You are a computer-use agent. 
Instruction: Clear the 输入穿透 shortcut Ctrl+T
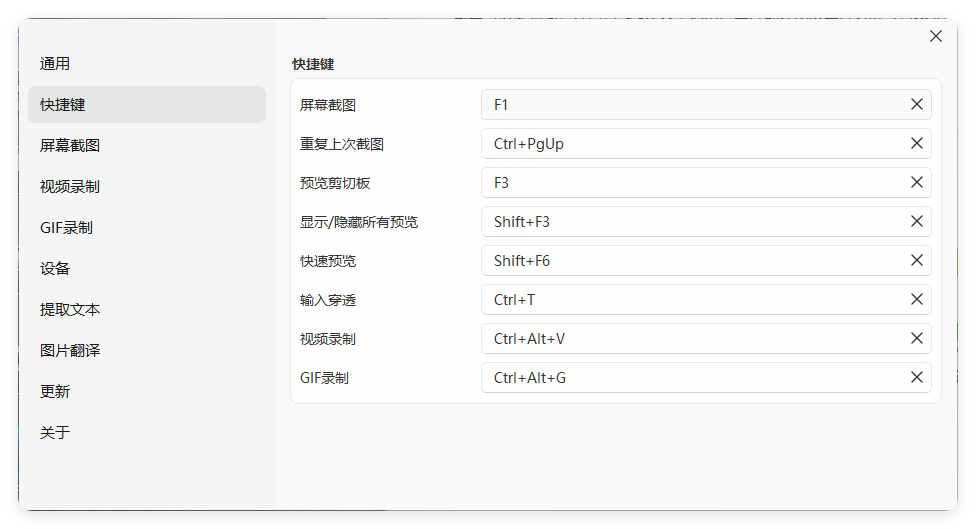(916, 299)
